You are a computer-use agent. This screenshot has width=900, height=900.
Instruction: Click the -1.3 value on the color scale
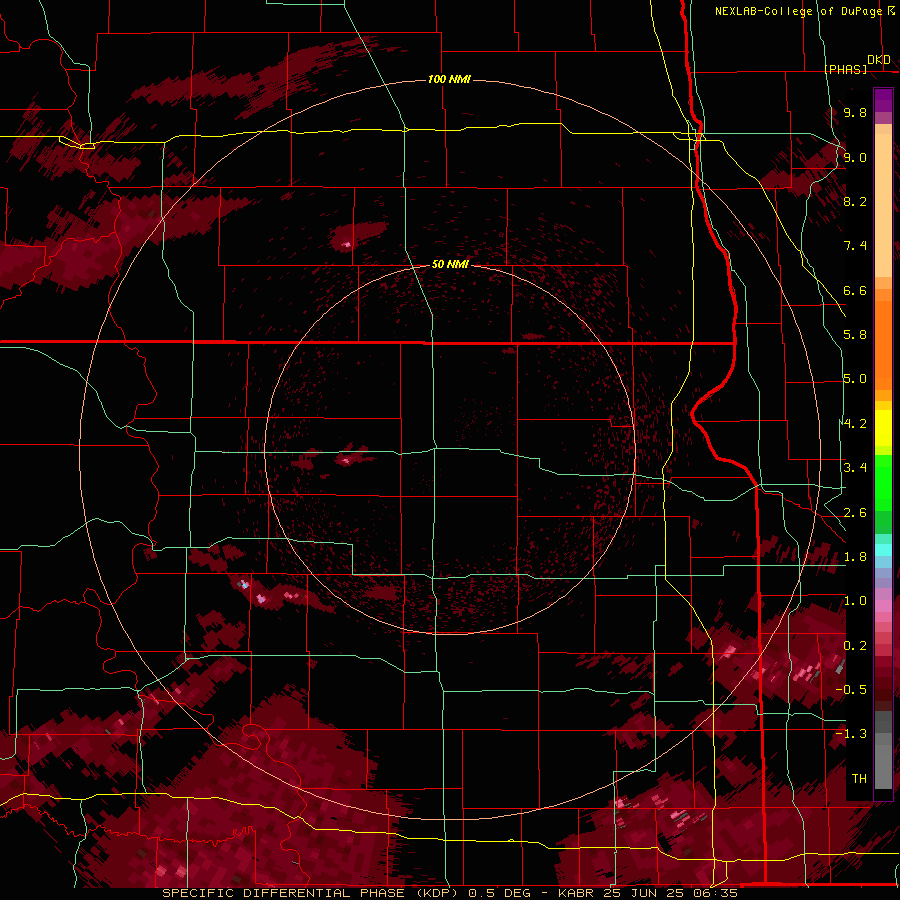(851, 734)
